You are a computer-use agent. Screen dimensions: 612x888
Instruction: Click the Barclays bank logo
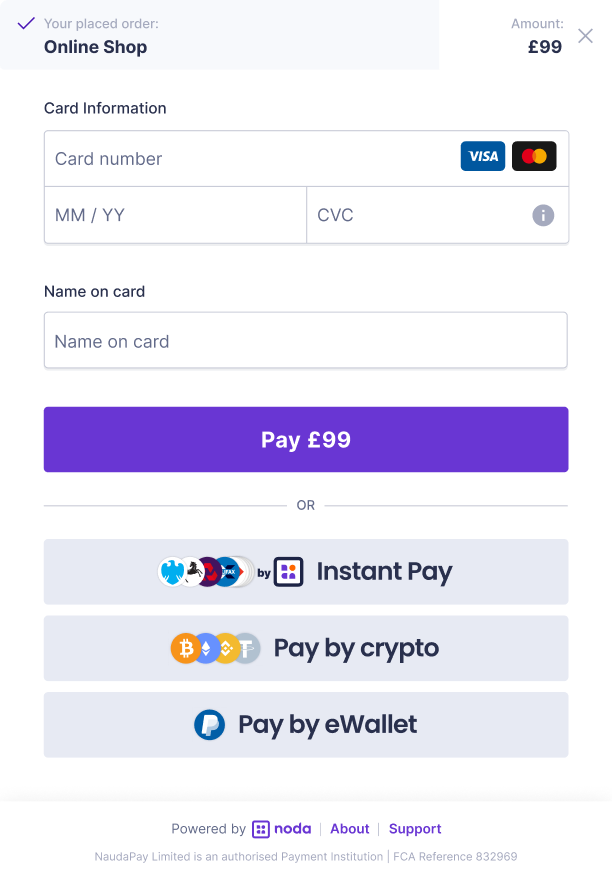tap(172, 572)
